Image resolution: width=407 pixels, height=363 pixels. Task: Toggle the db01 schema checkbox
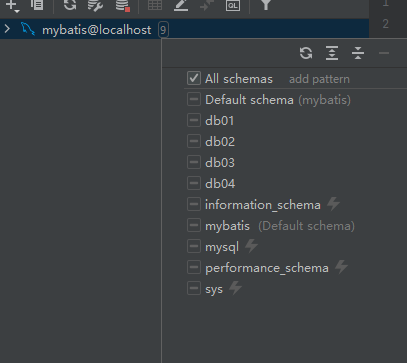[x=194, y=120]
